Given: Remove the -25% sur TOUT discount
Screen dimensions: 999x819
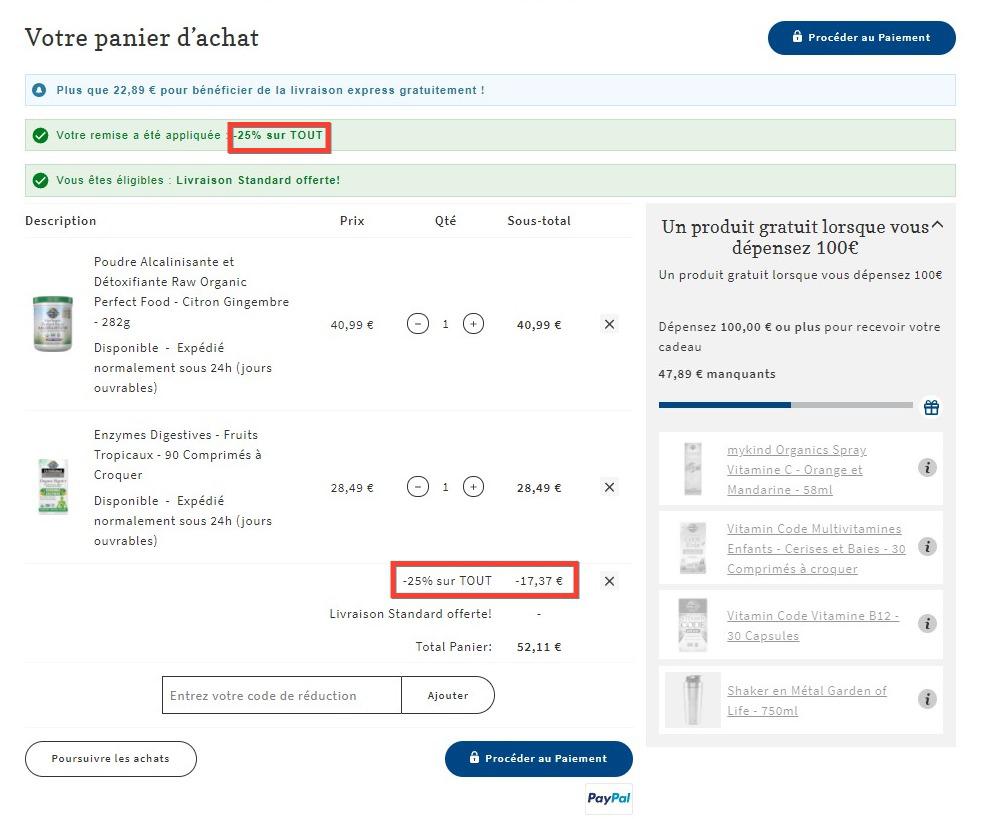Looking at the screenshot, I should 609,581.
